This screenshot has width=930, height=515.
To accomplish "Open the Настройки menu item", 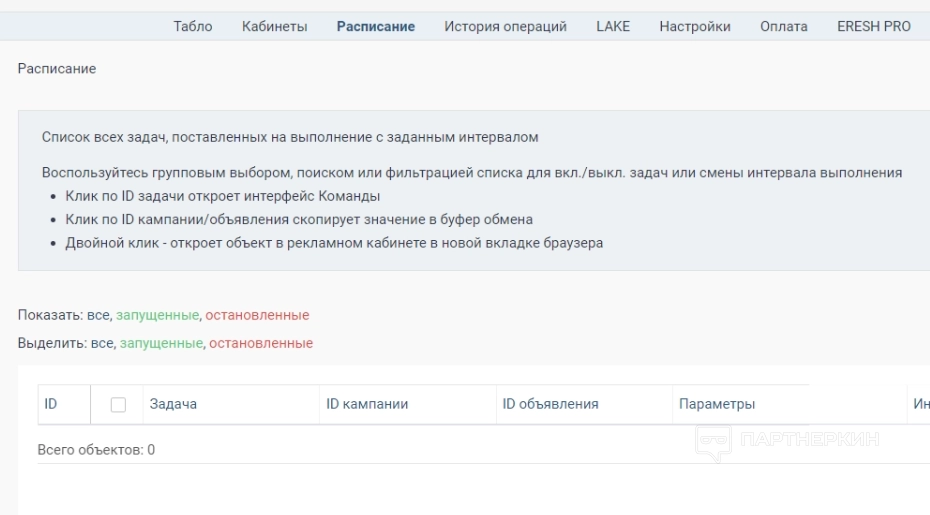I will 695,27.
